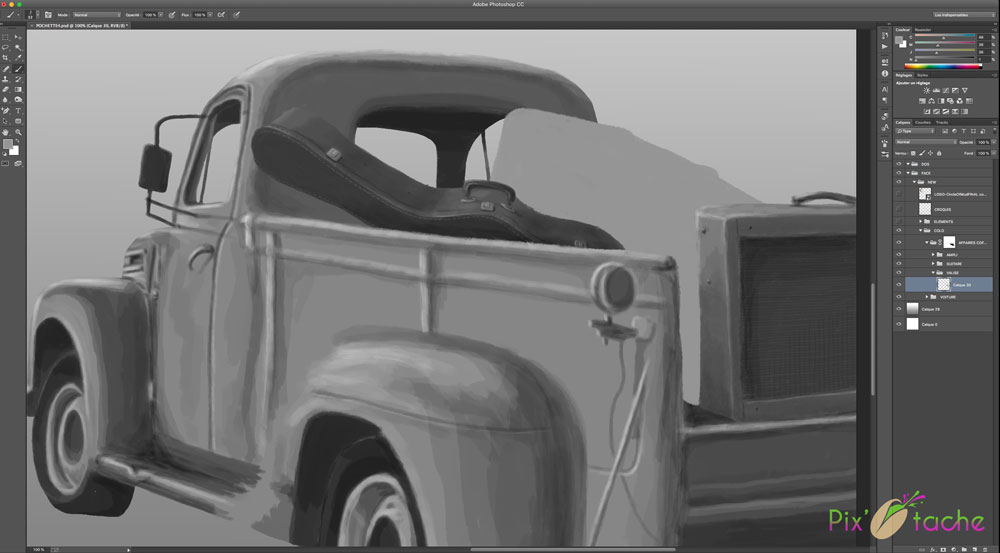Select the Lasso tool
Viewport: 1000px width, 553px height.
[x=6, y=47]
